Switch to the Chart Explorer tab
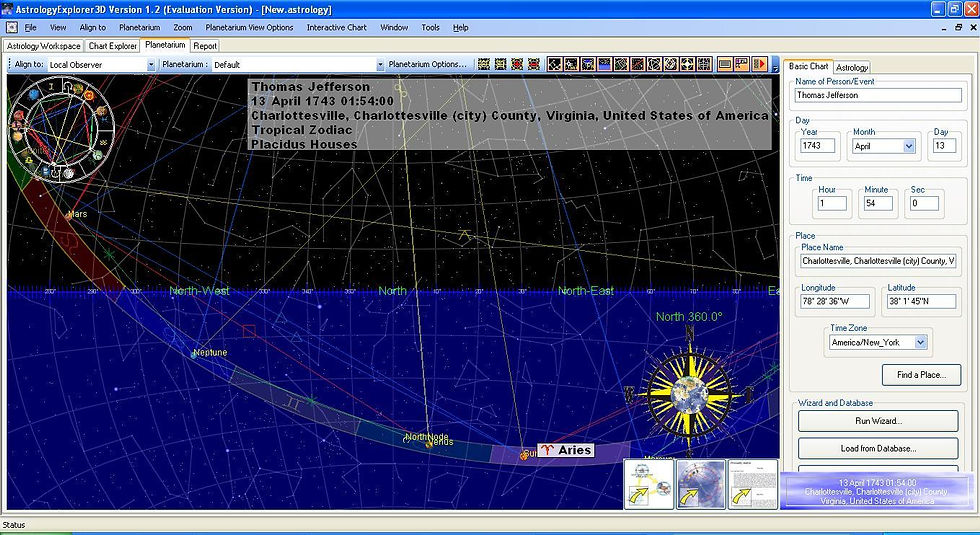980x535 pixels. tap(112, 46)
